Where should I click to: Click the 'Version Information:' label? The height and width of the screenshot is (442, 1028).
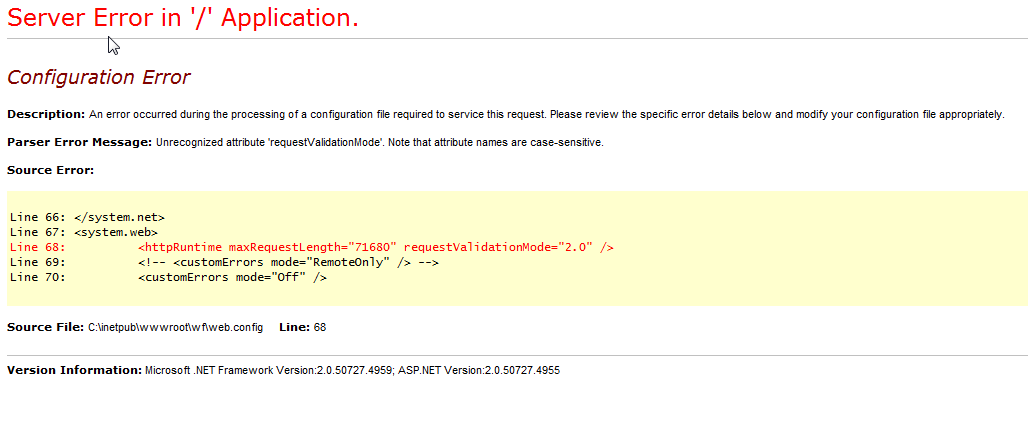74,371
